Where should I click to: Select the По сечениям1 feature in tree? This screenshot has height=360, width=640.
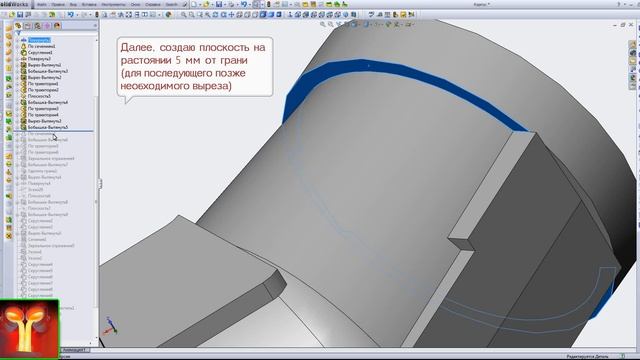[x=41, y=46]
